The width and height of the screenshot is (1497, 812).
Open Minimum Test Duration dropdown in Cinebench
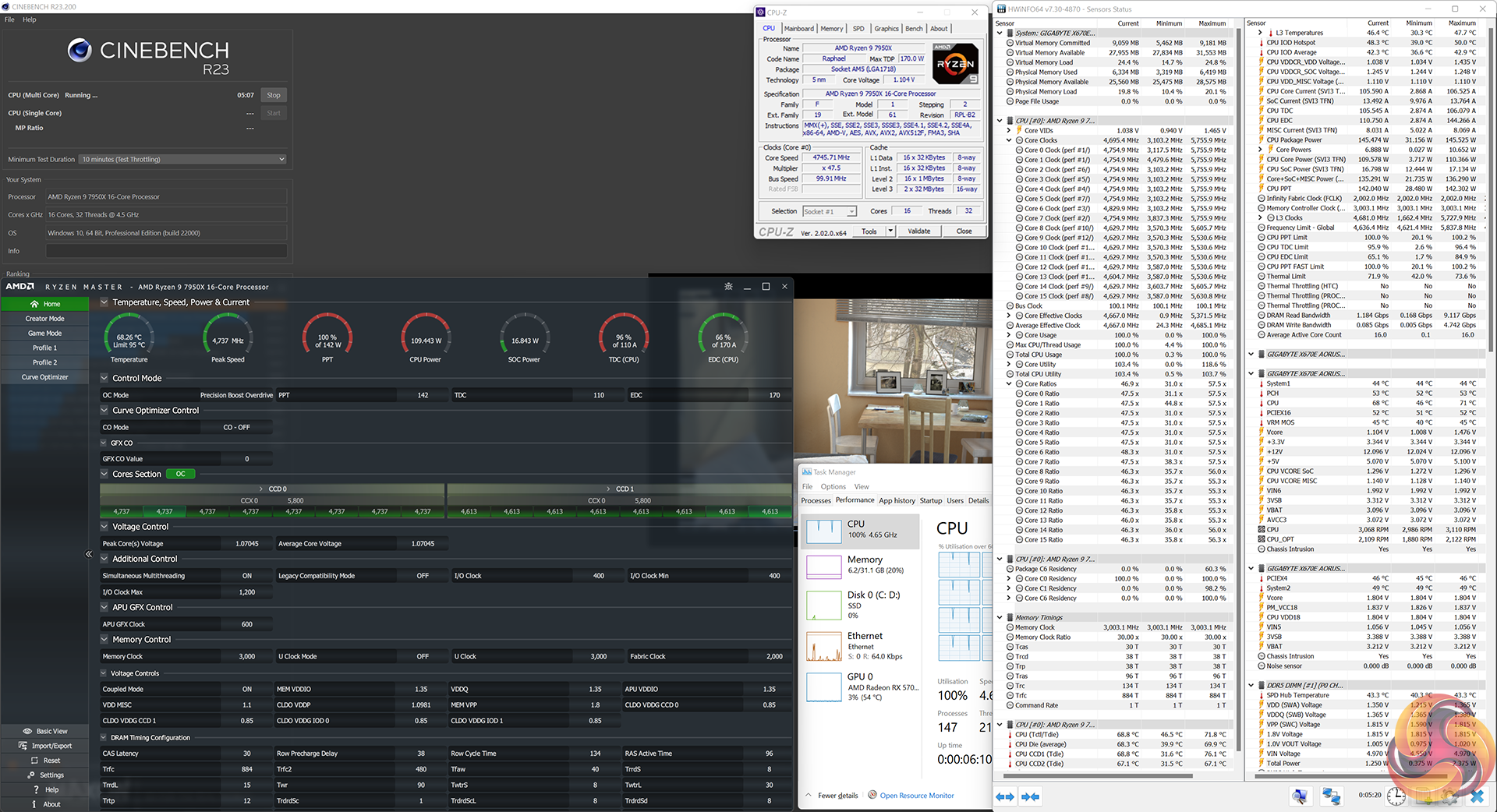[x=183, y=159]
